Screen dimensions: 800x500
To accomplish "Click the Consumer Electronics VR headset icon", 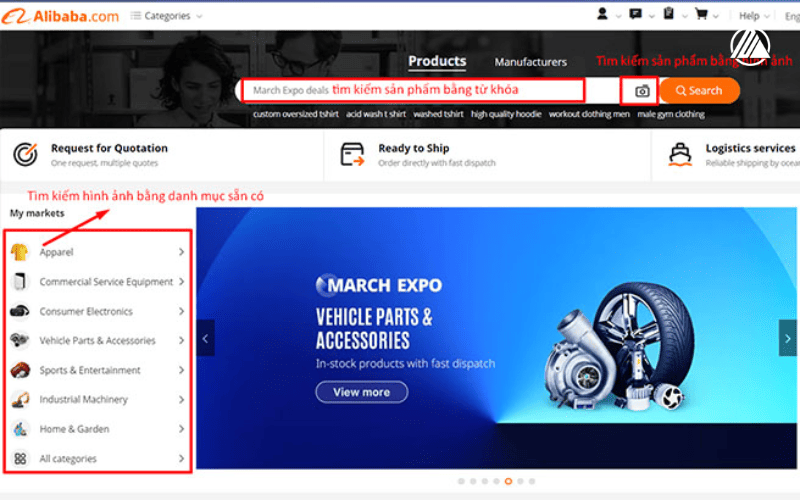I will 19,311.
